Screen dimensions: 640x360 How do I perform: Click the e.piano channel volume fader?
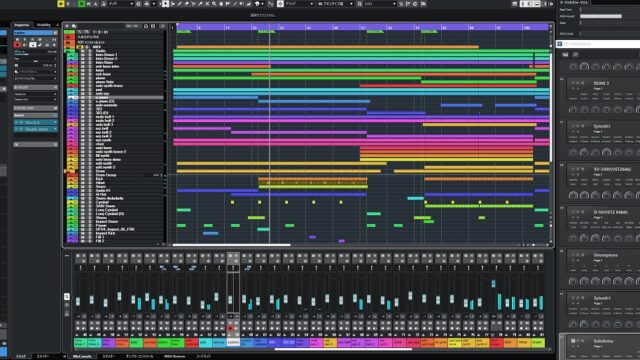click(230, 299)
